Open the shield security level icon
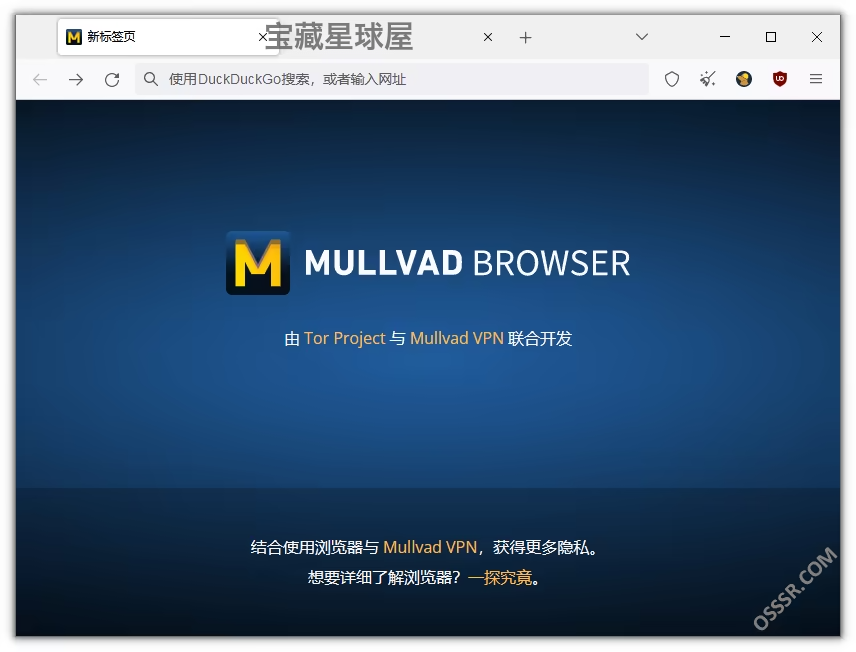856x652 pixels. 671,79
